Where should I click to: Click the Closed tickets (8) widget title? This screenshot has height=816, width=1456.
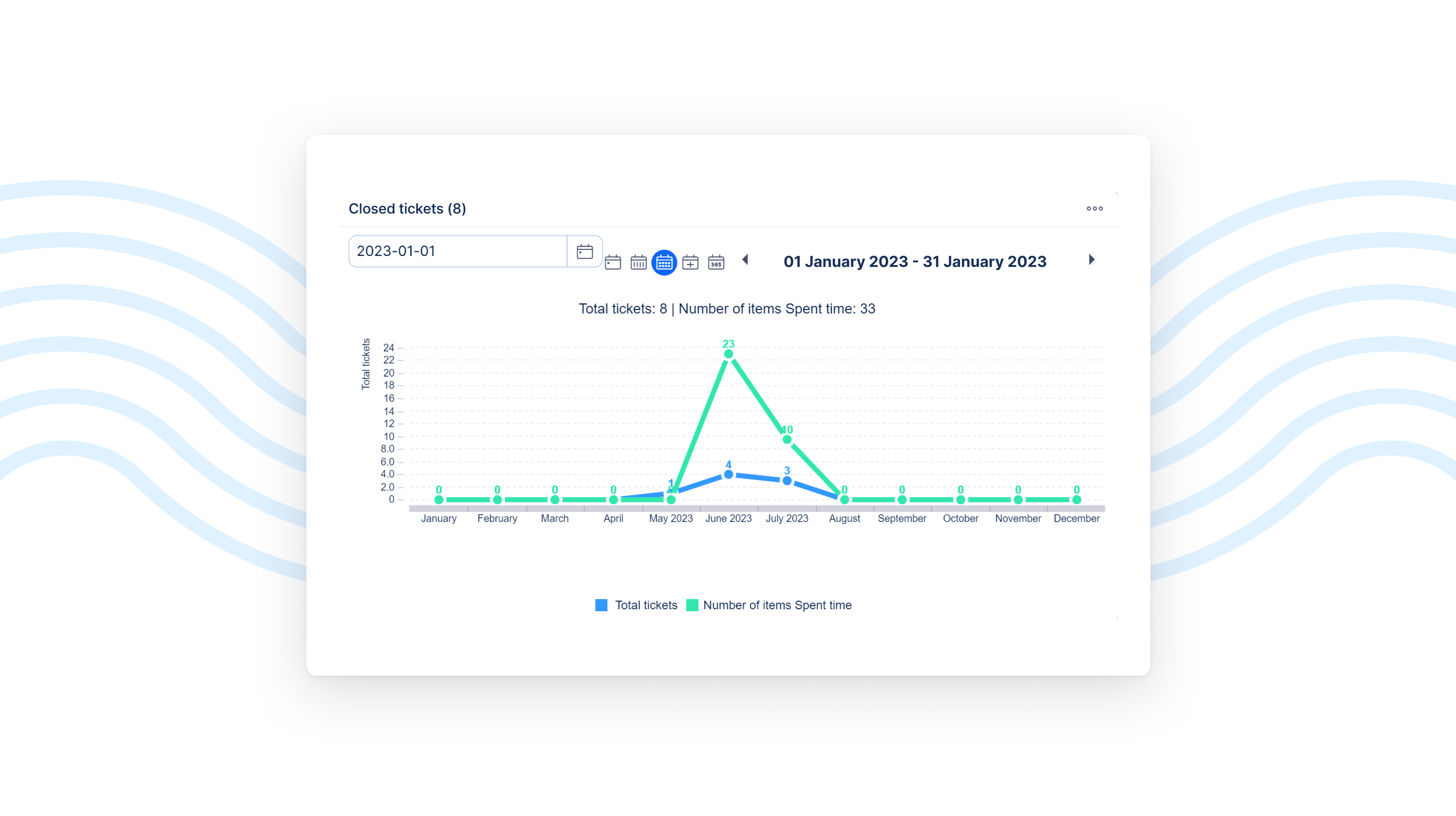coord(407,209)
